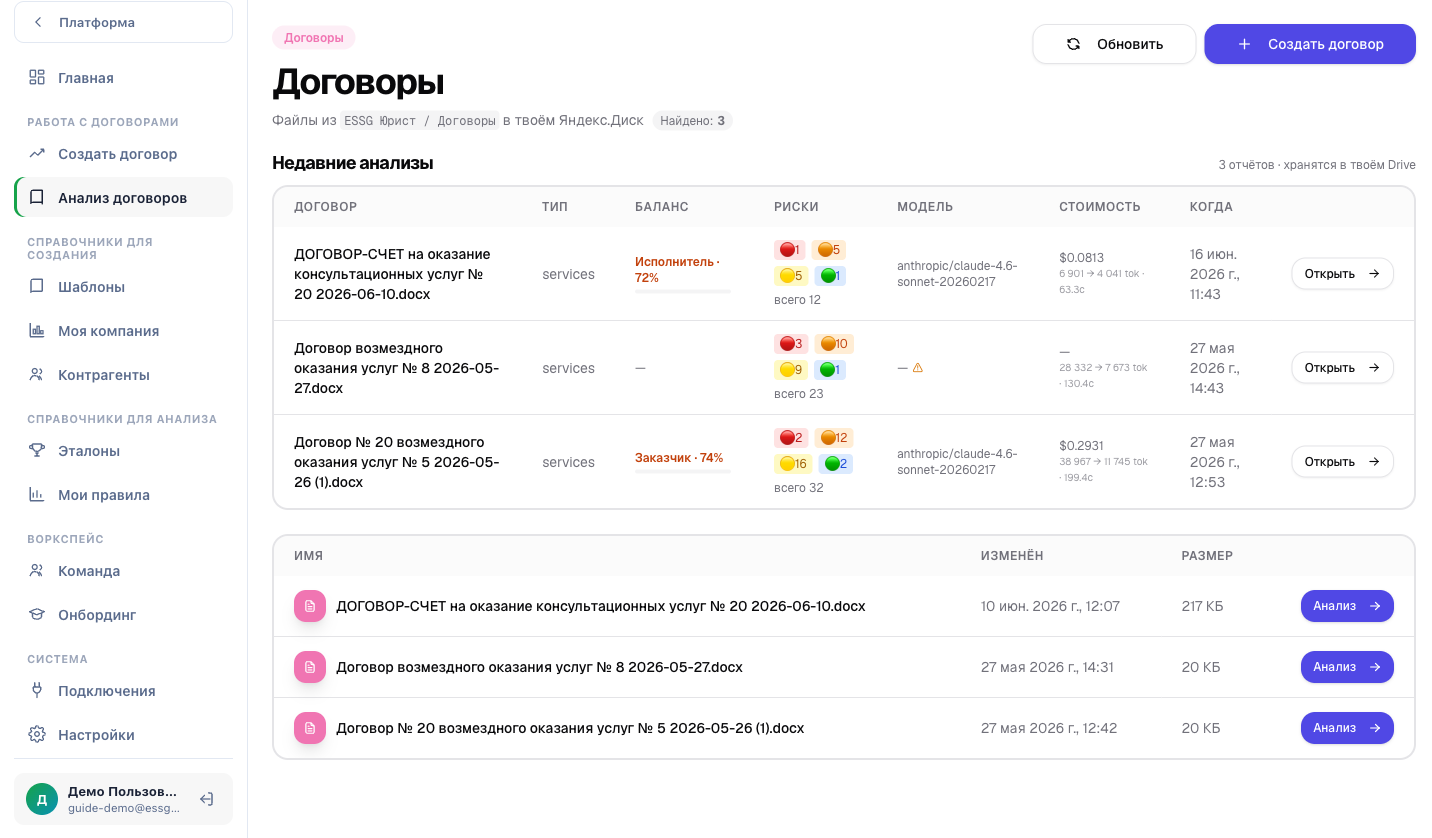Start Анализ for Договор № 8 file
Image resolution: width=1432 pixels, height=838 pixels.
click(x=1347, y=667)
